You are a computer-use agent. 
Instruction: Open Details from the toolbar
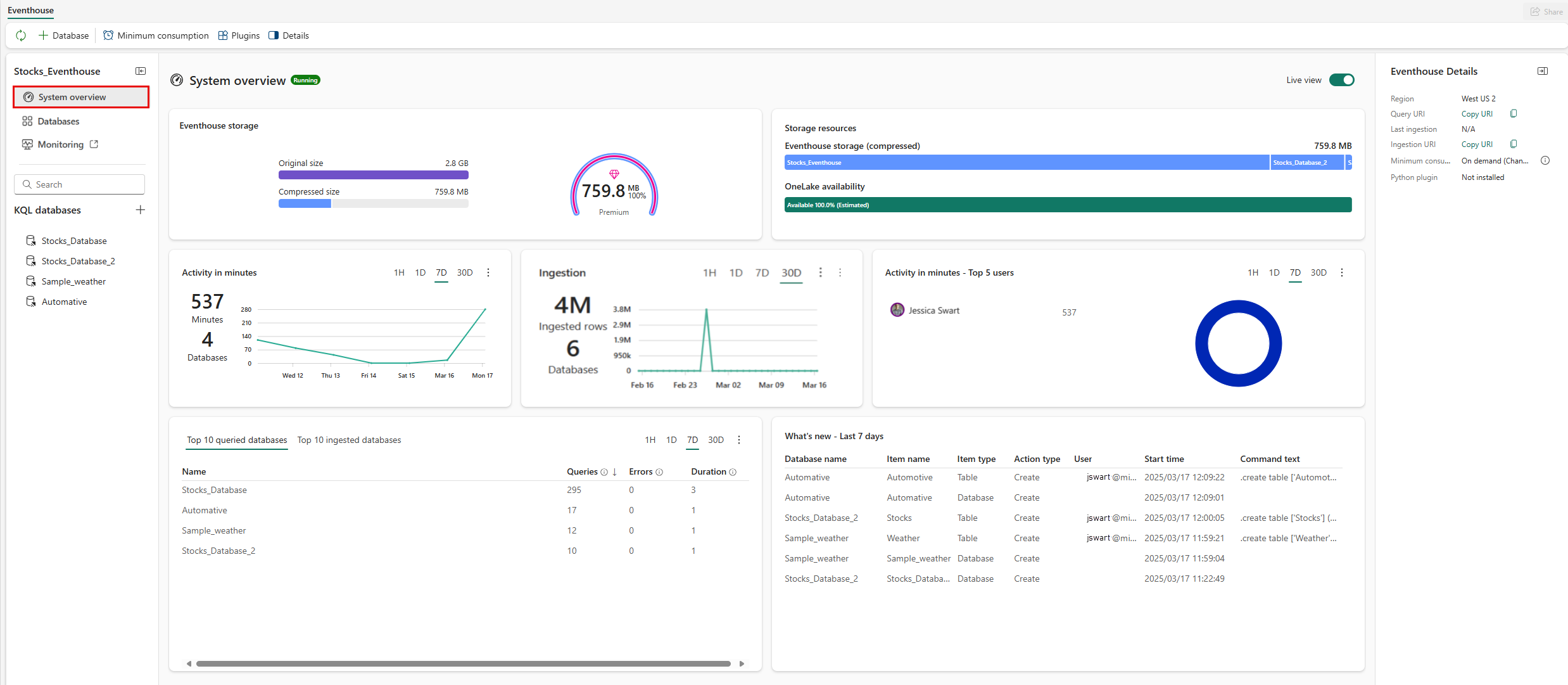pos(288,35)
